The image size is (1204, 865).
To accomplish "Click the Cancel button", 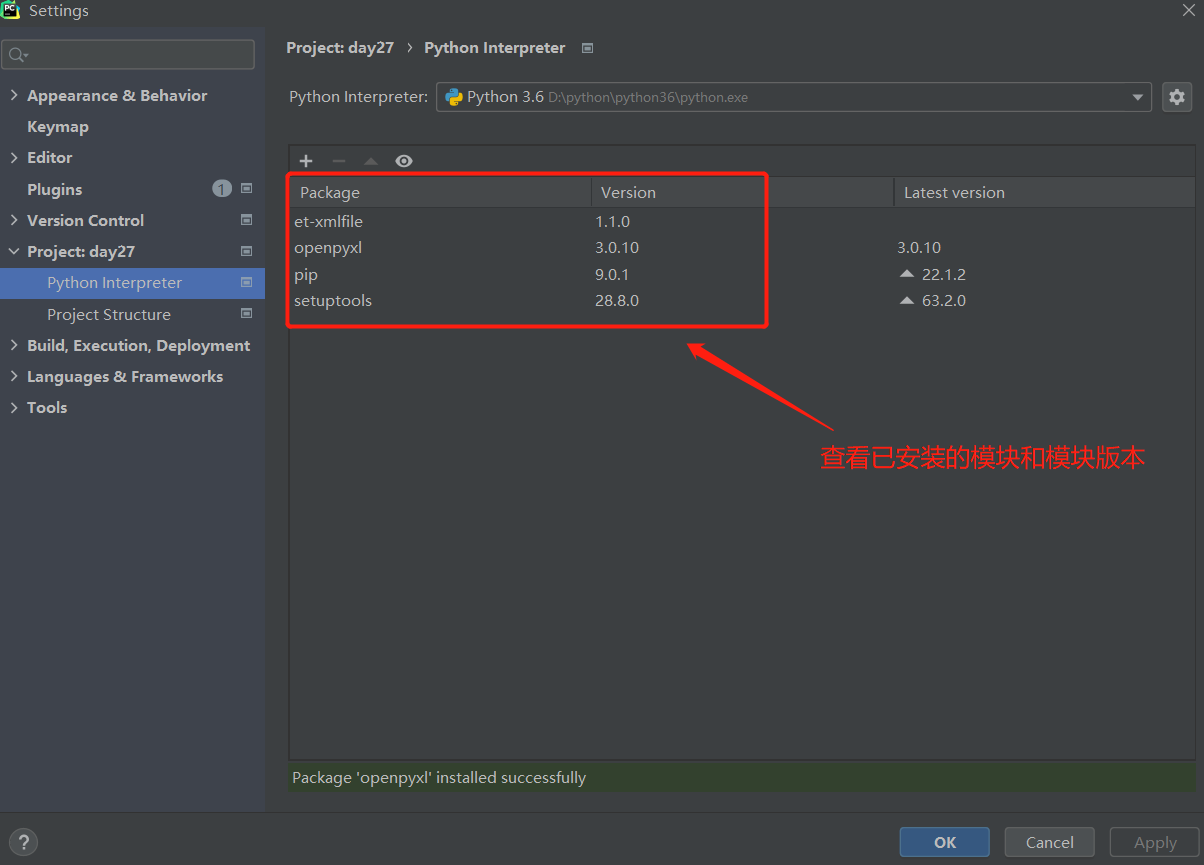I will click(1050, 842).
